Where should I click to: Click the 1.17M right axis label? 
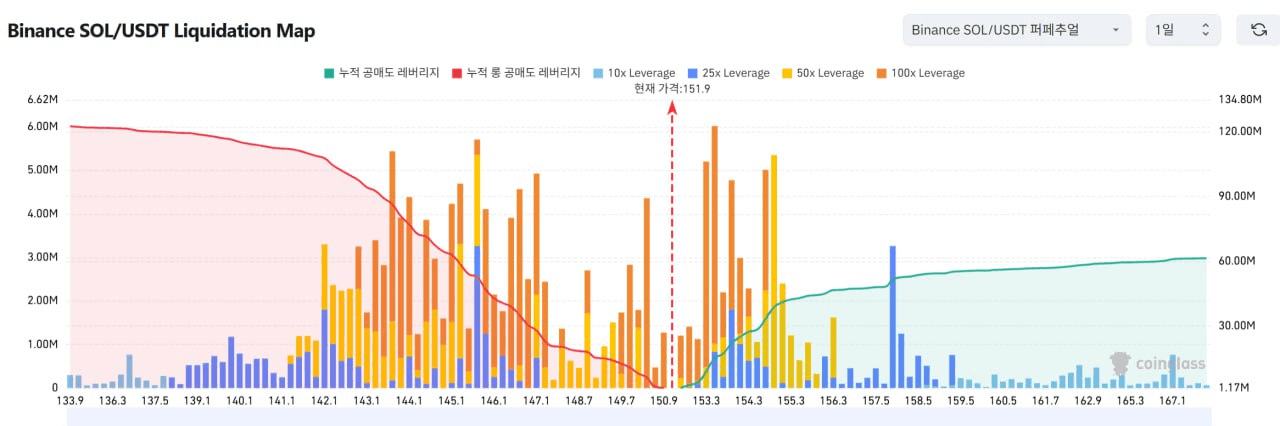pos(1233,388)
